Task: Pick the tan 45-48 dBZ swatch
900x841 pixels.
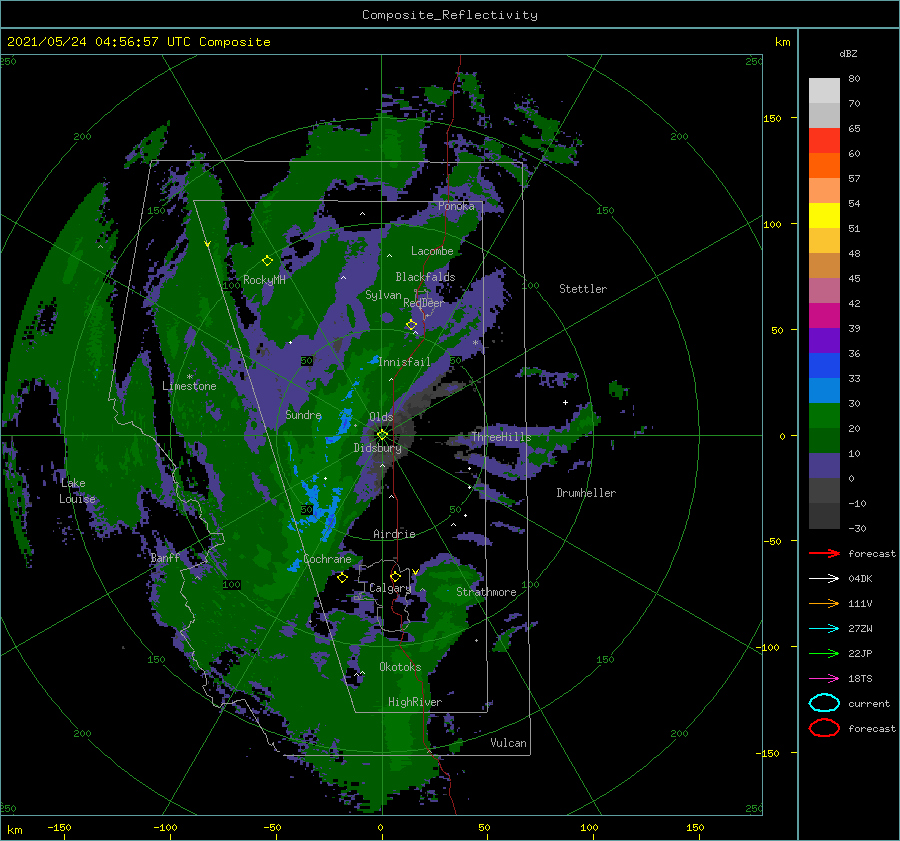Action: (x=824, y=266)
